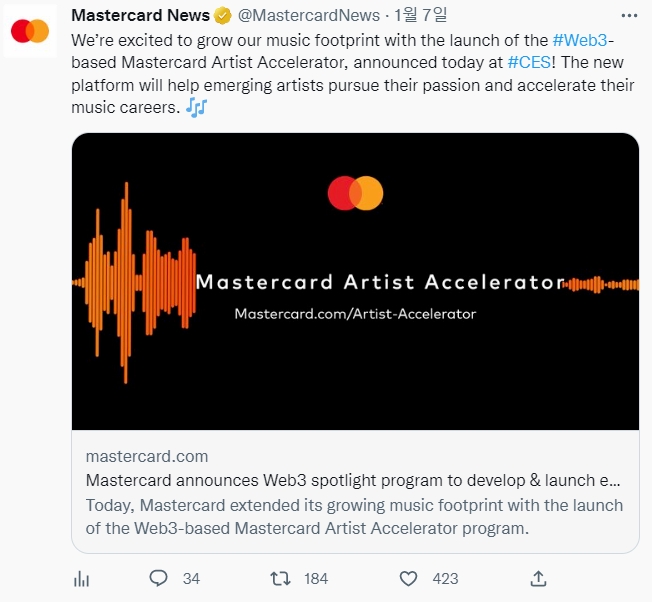The image size is (652, 602).
Task: Click the like count 423
Action: pyautogui.click(x=445, y=579)
